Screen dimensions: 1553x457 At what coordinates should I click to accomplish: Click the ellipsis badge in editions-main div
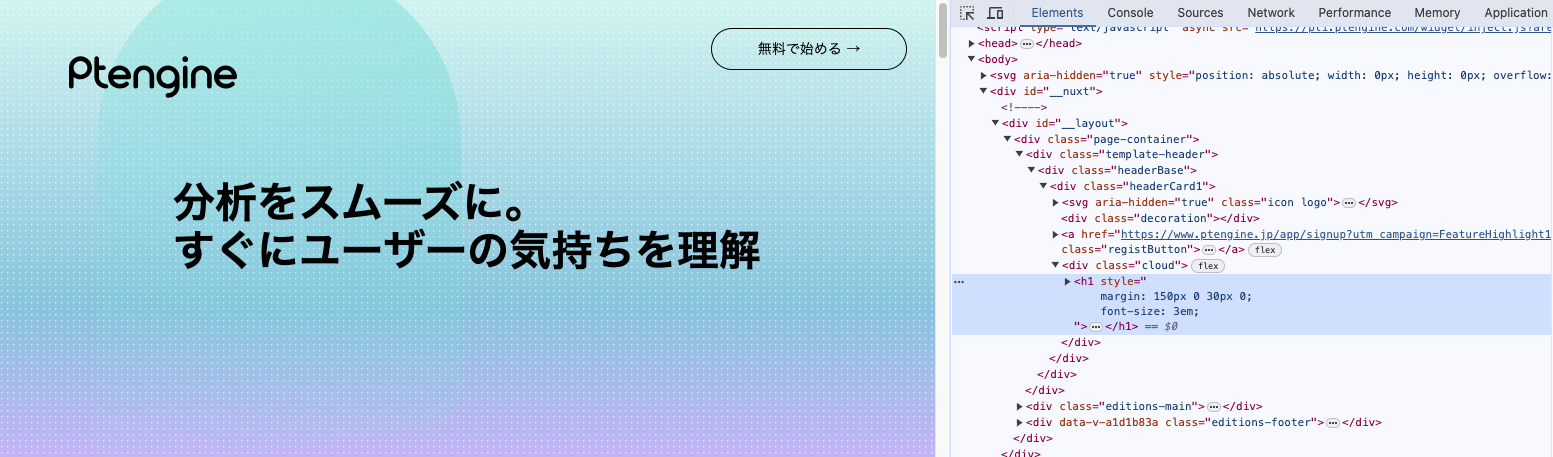coord(1213,407)
